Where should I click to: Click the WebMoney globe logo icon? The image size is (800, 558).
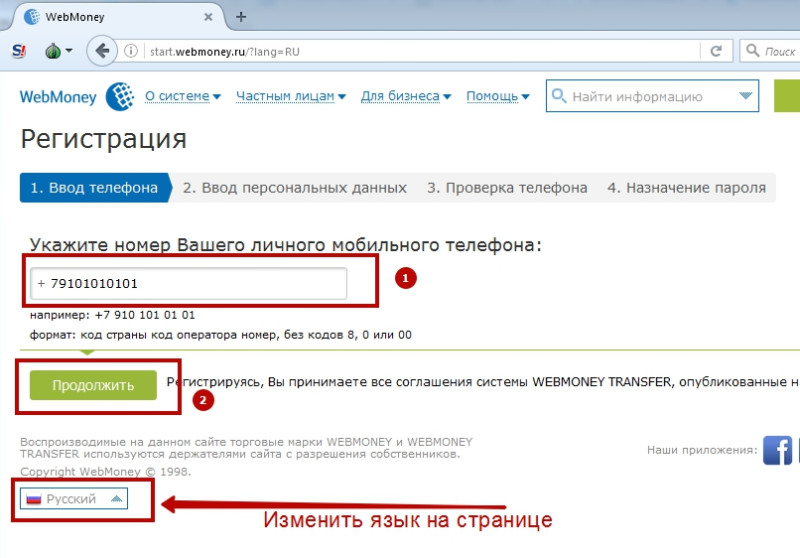(x=120, y=96)
